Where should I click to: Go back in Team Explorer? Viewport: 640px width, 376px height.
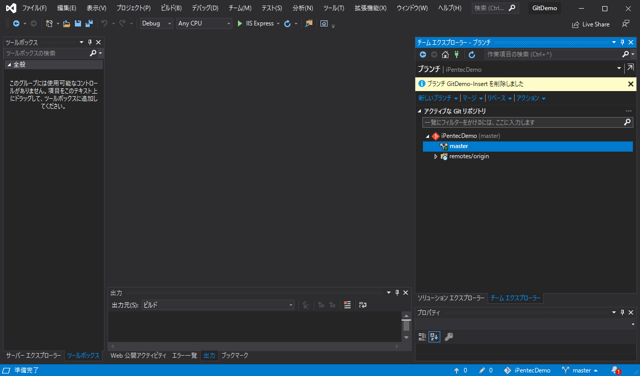coord(423,54)
